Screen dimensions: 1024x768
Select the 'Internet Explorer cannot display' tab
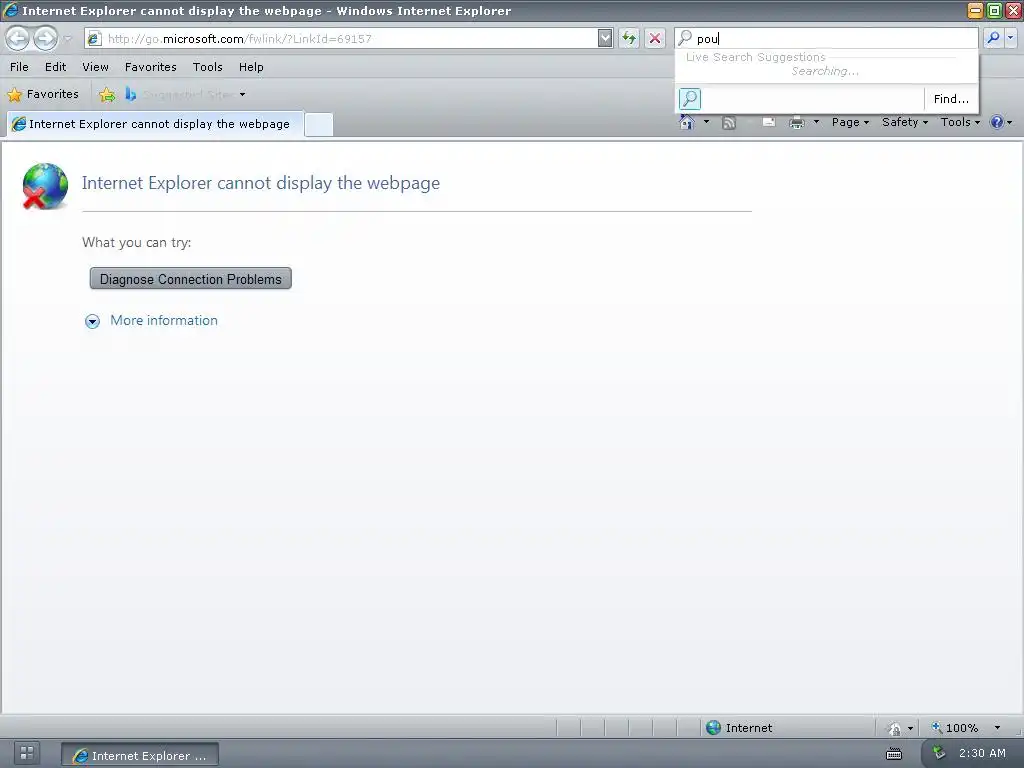[x=155, y=124]
